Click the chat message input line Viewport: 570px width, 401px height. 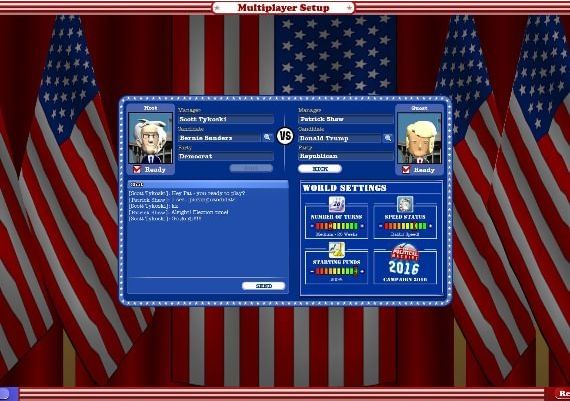click(x=184, y=286)
